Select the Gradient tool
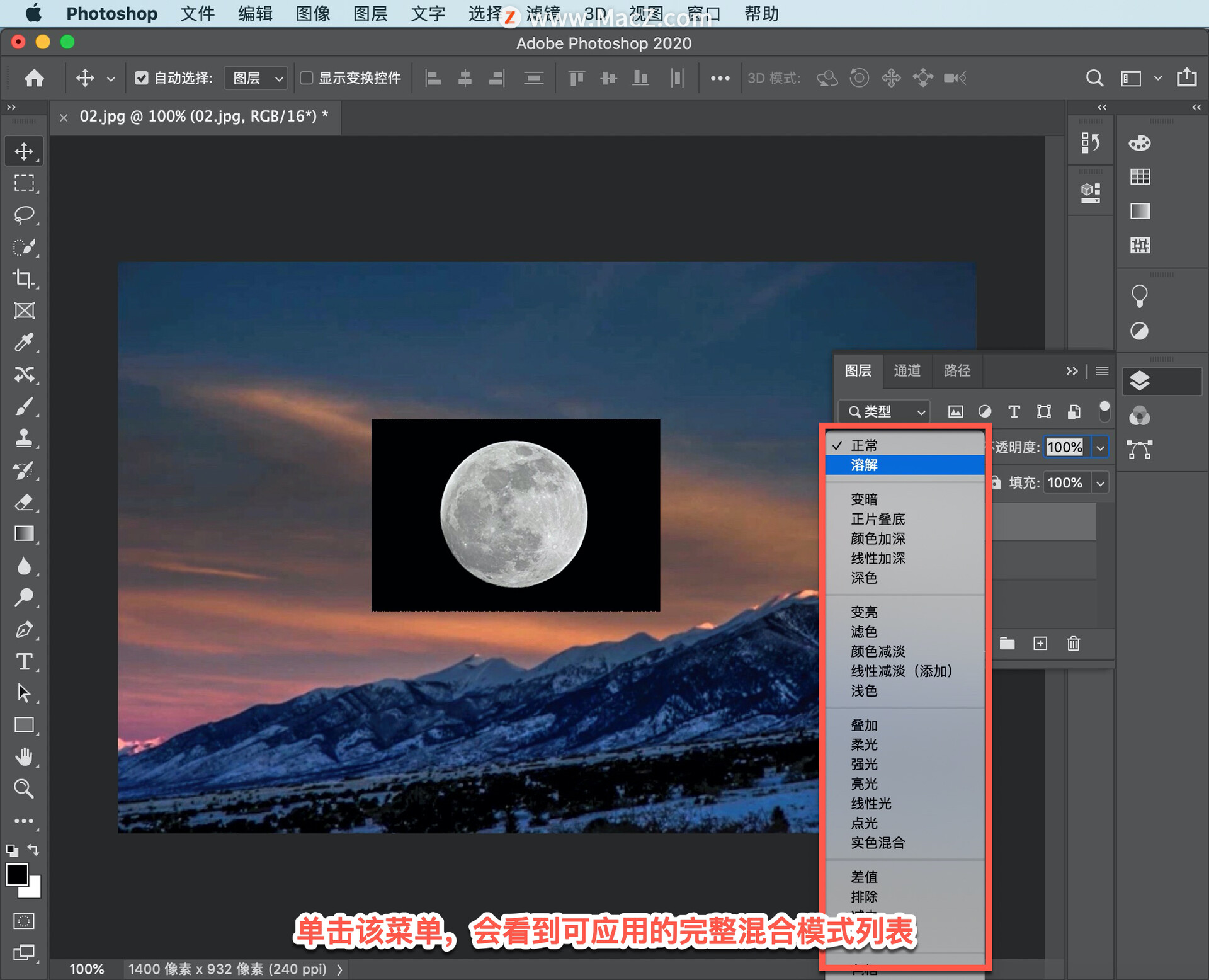This screenshot has width=1209, height=980. pyautogui.click(x=24, y=534)
